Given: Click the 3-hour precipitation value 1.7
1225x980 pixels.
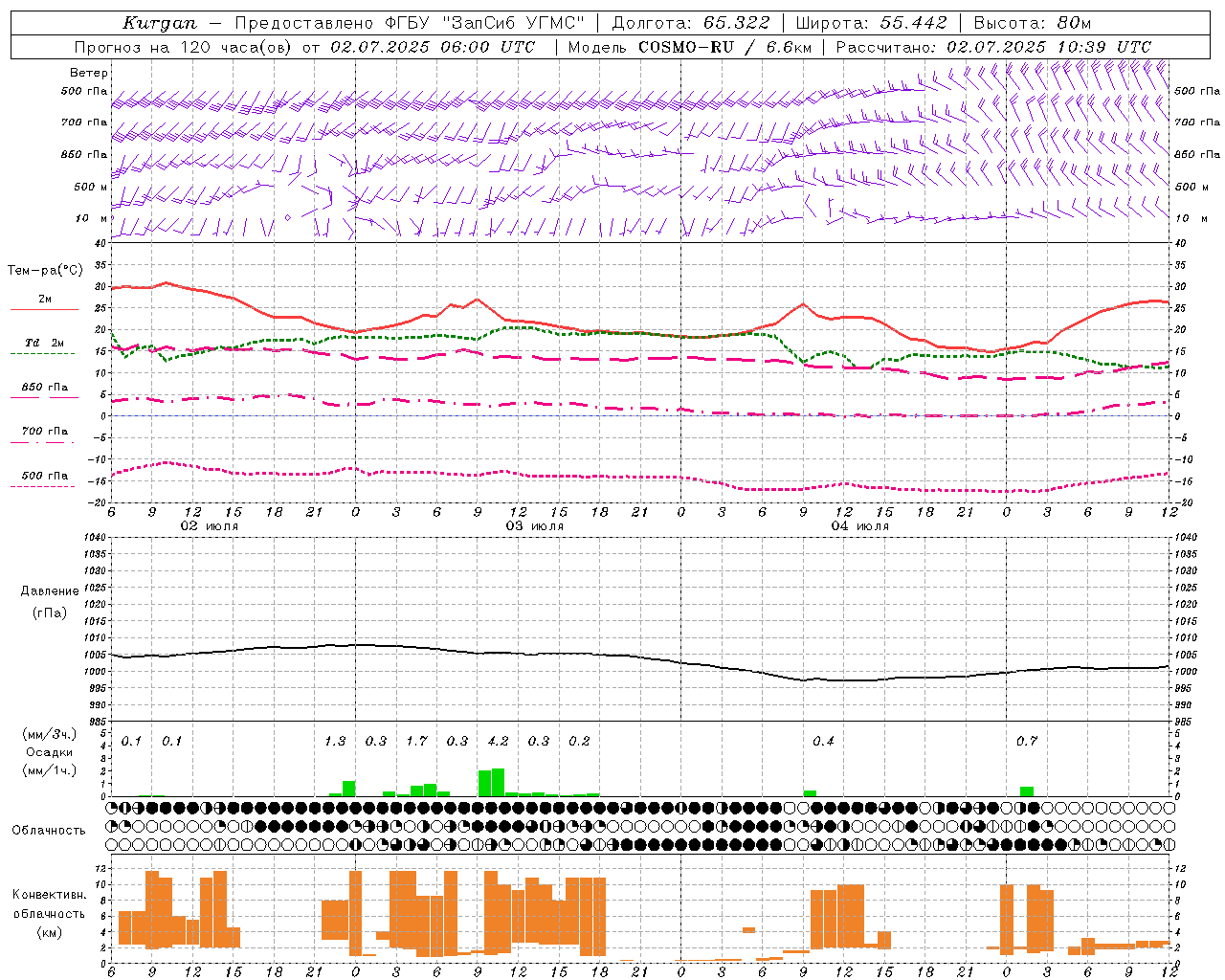Looking at the screenshot, I should tap(416, 742).
